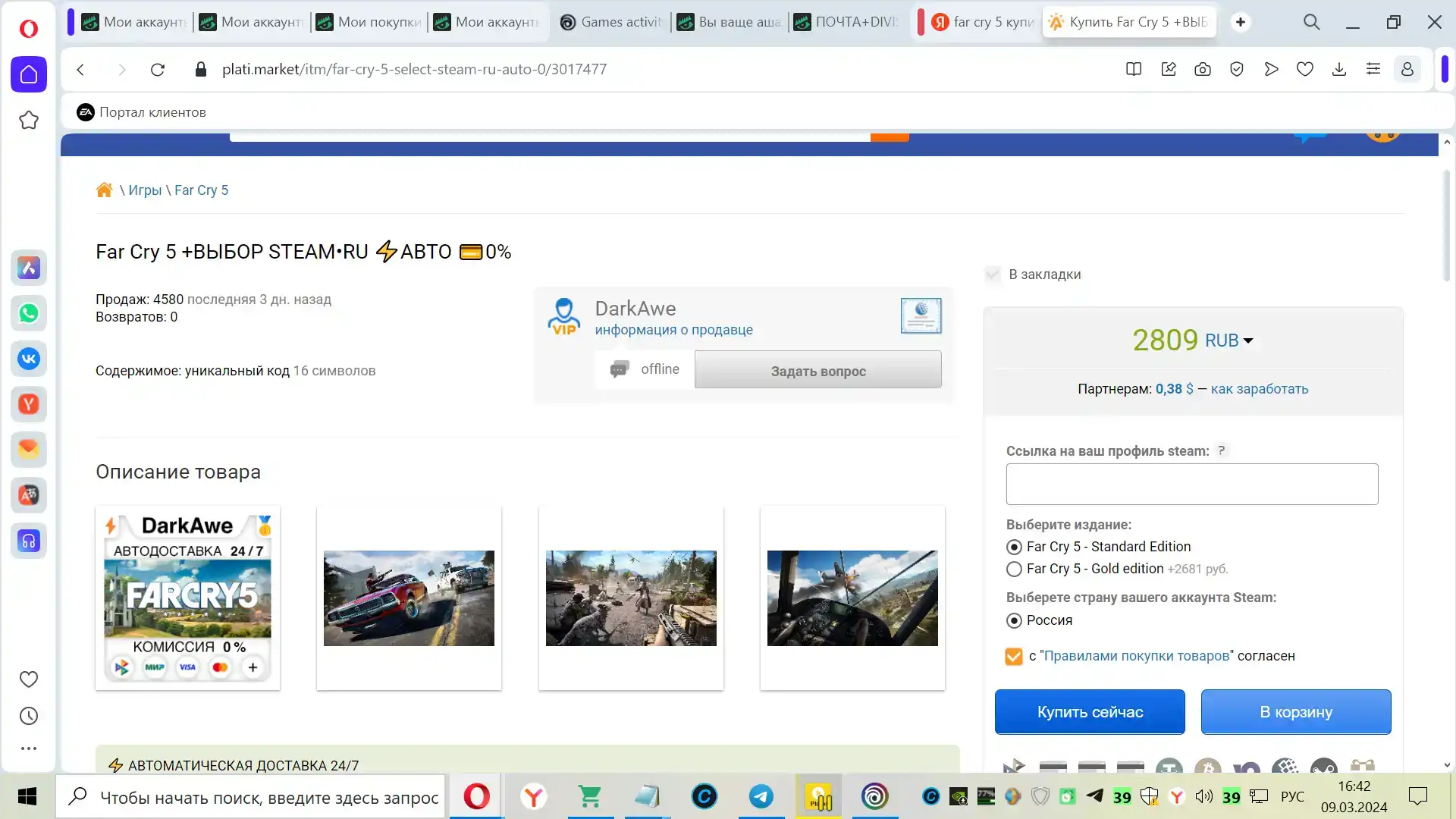Screen dimensions: 1456x819
Task: Add the page to favorites heart in the address bar
Action: (1305, 70)
